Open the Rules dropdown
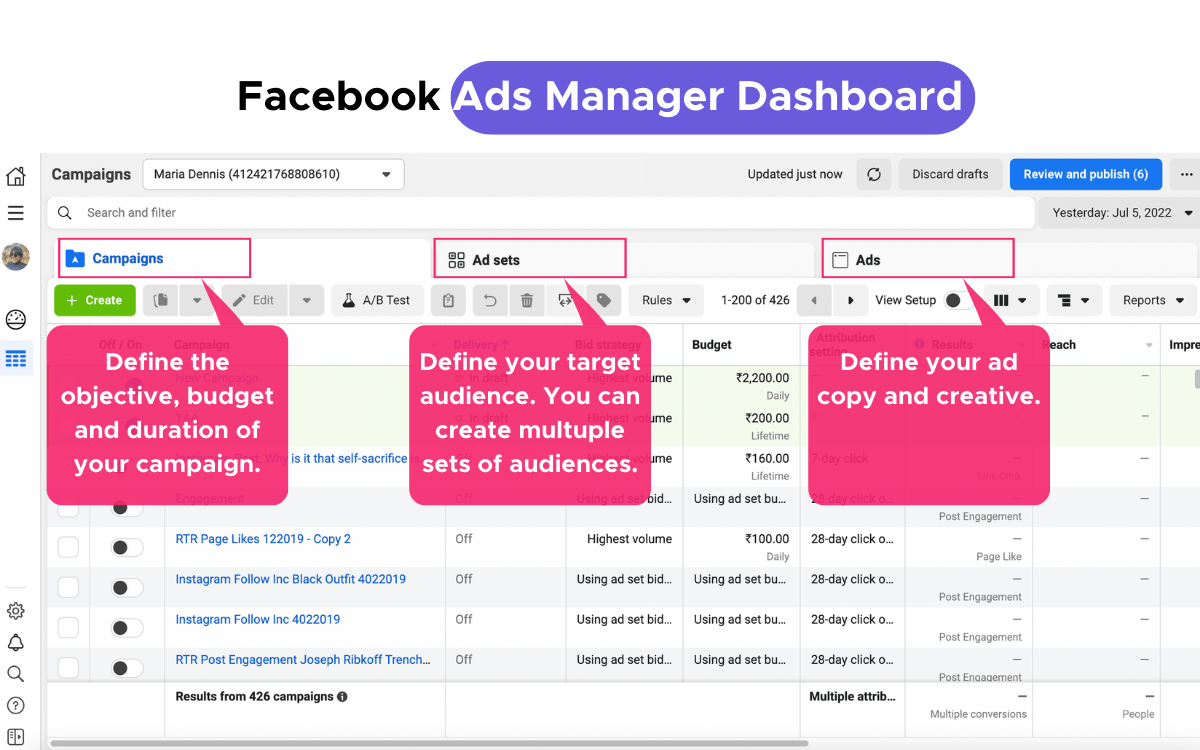The image size is (1200, 750). click(665, 300)
